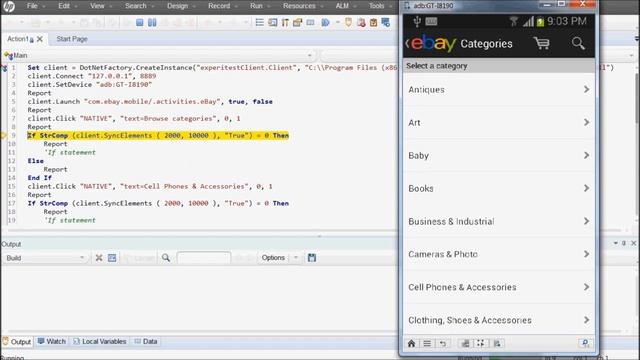Image resolution: width=640 pixels, height=360 pixels.
Task: Click line 15 Cell Phones & Accessories click statement
Action: [150, 186]
